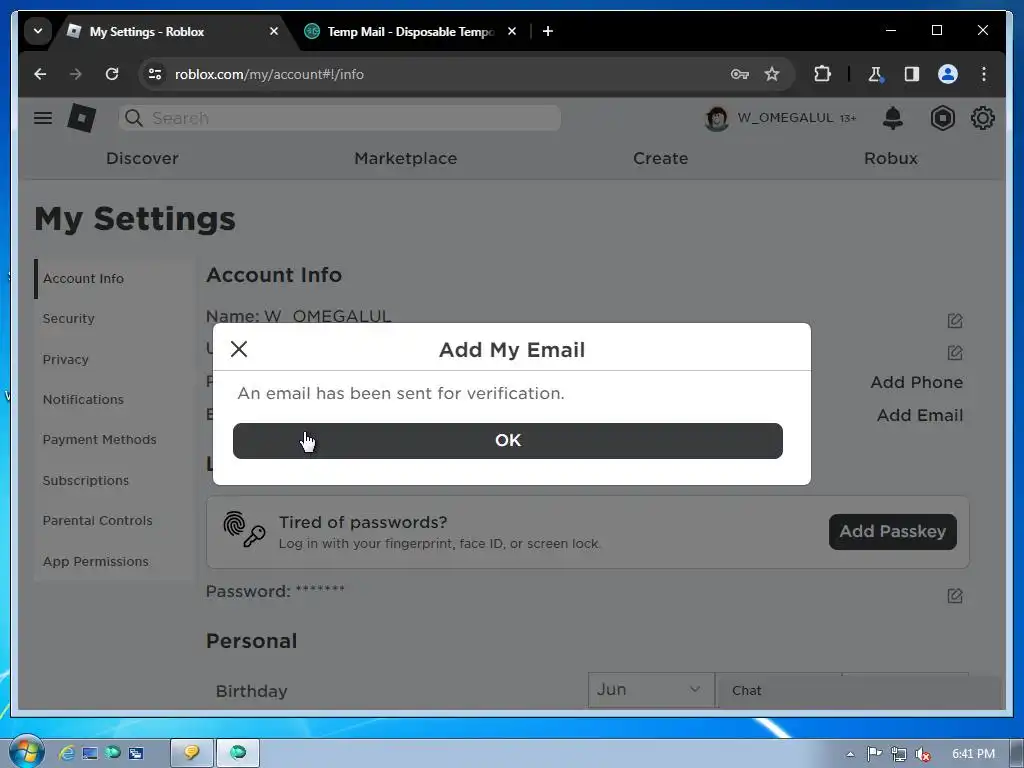1024x768 pixels.
Task: Select Payment Methods in settings sidebar
Action: pyautogui.click(x=99, y=440)
